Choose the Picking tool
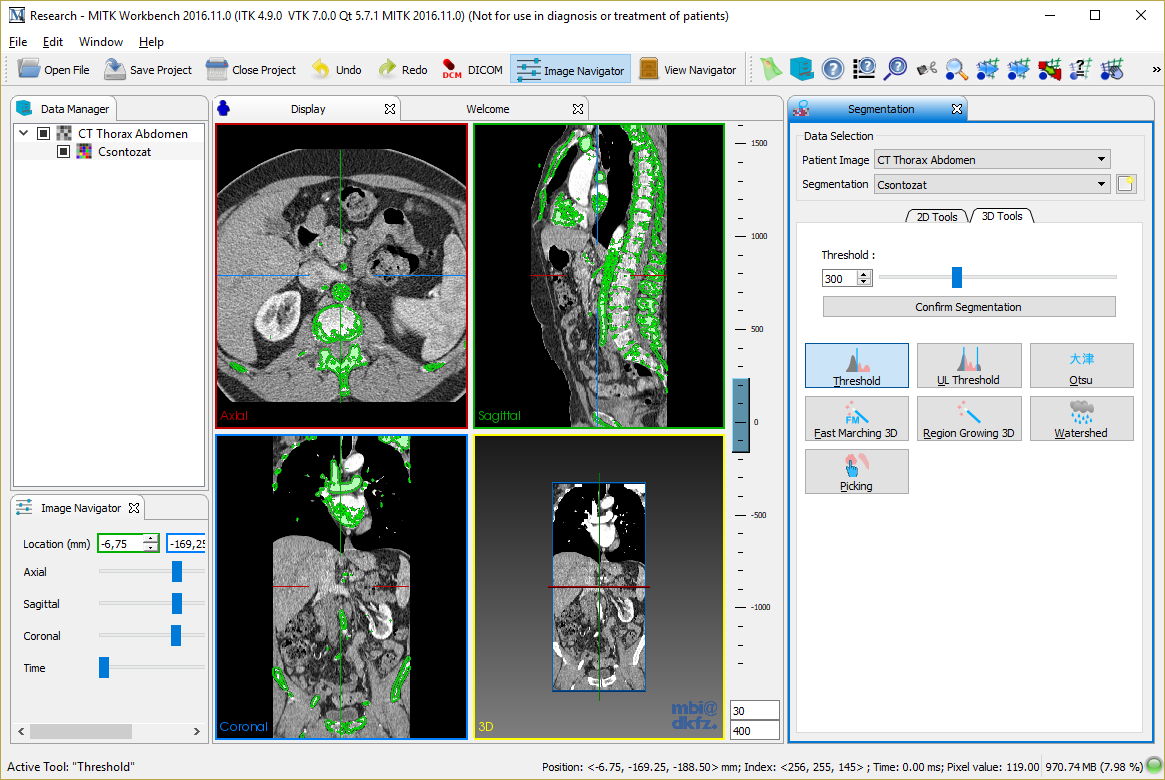 [856, 472]
